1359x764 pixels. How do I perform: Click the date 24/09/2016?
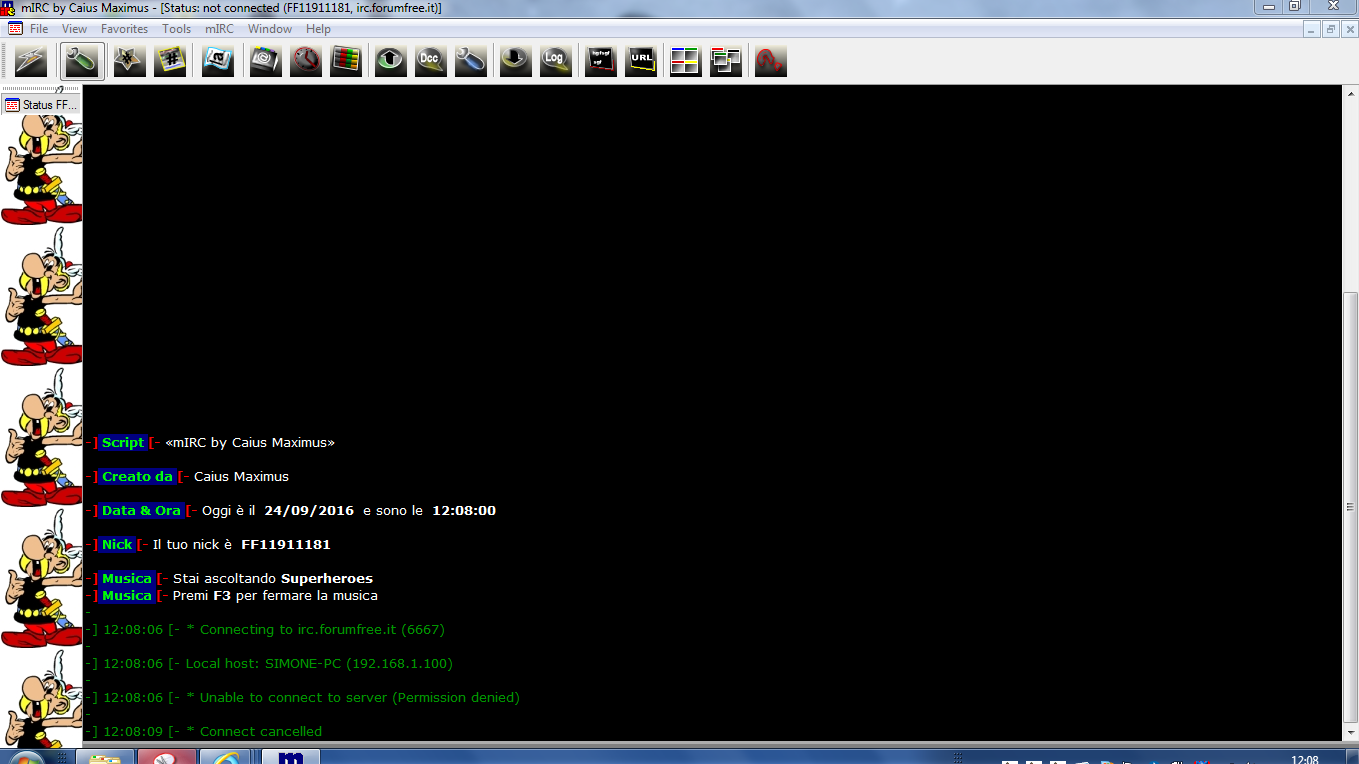309,510
